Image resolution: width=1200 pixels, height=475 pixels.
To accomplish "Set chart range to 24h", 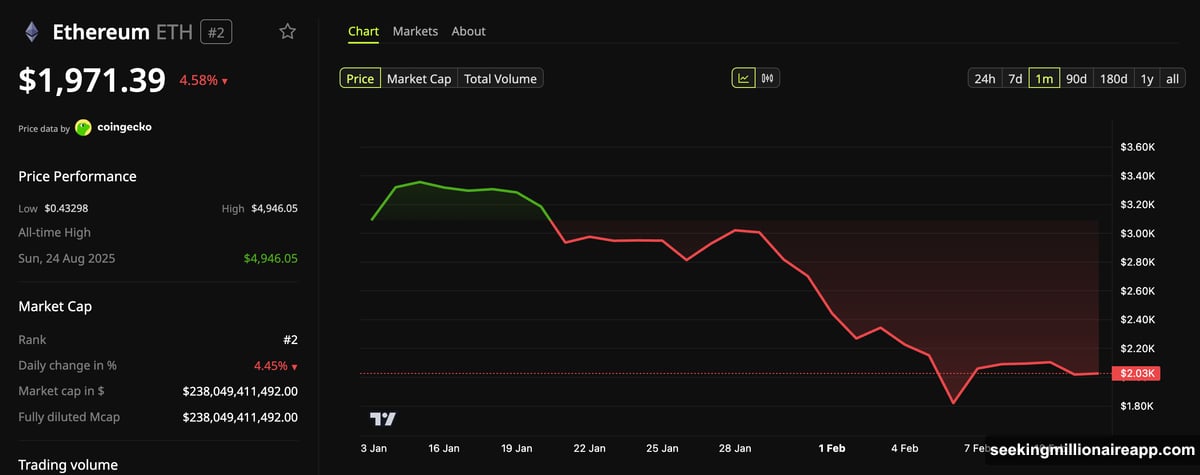I will [x=984, y=79].
